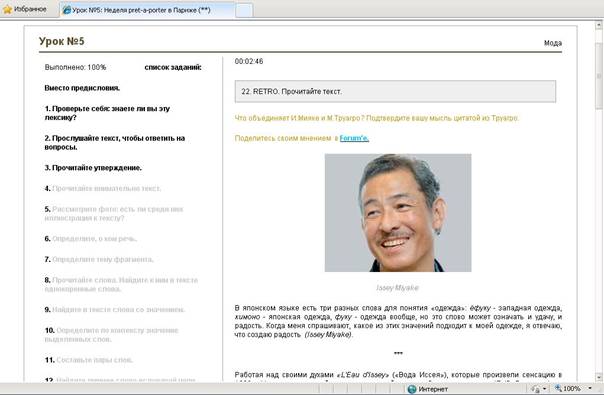Click the Избранное favorites star icon
Screen dimensions: 604x395
coord(7,9)
